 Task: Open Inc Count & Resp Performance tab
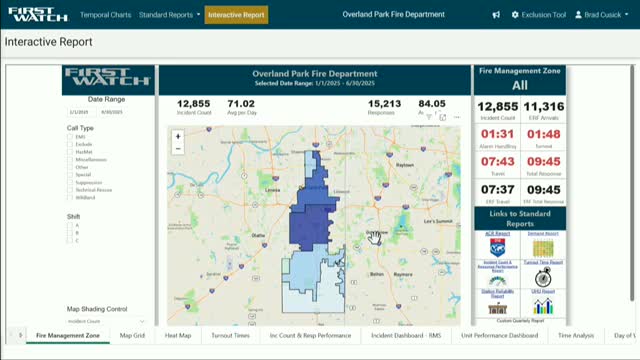pos(310,335)
